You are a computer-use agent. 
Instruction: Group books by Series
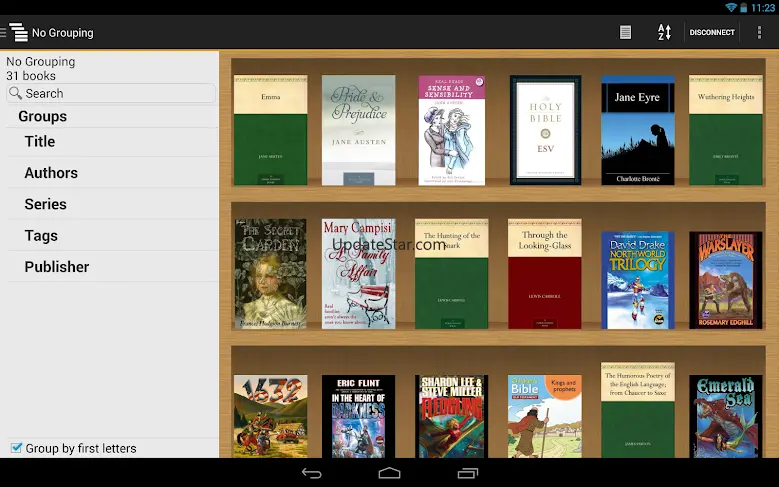pos(46,204)
